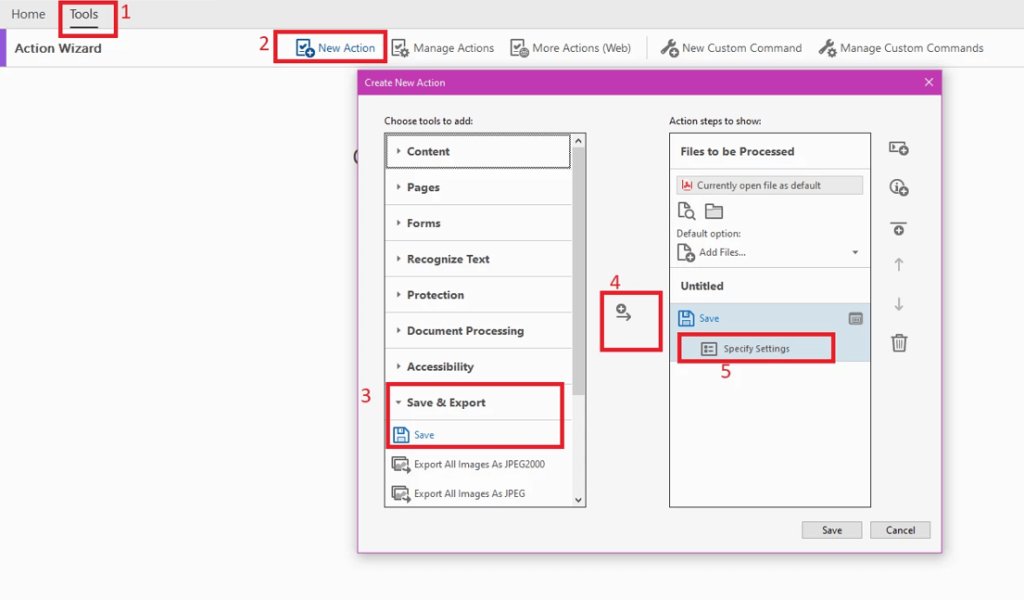Click the Specify Settings button
This screenshot has height=600, width=1024.
pyautogui.click(x=755, y=347)
